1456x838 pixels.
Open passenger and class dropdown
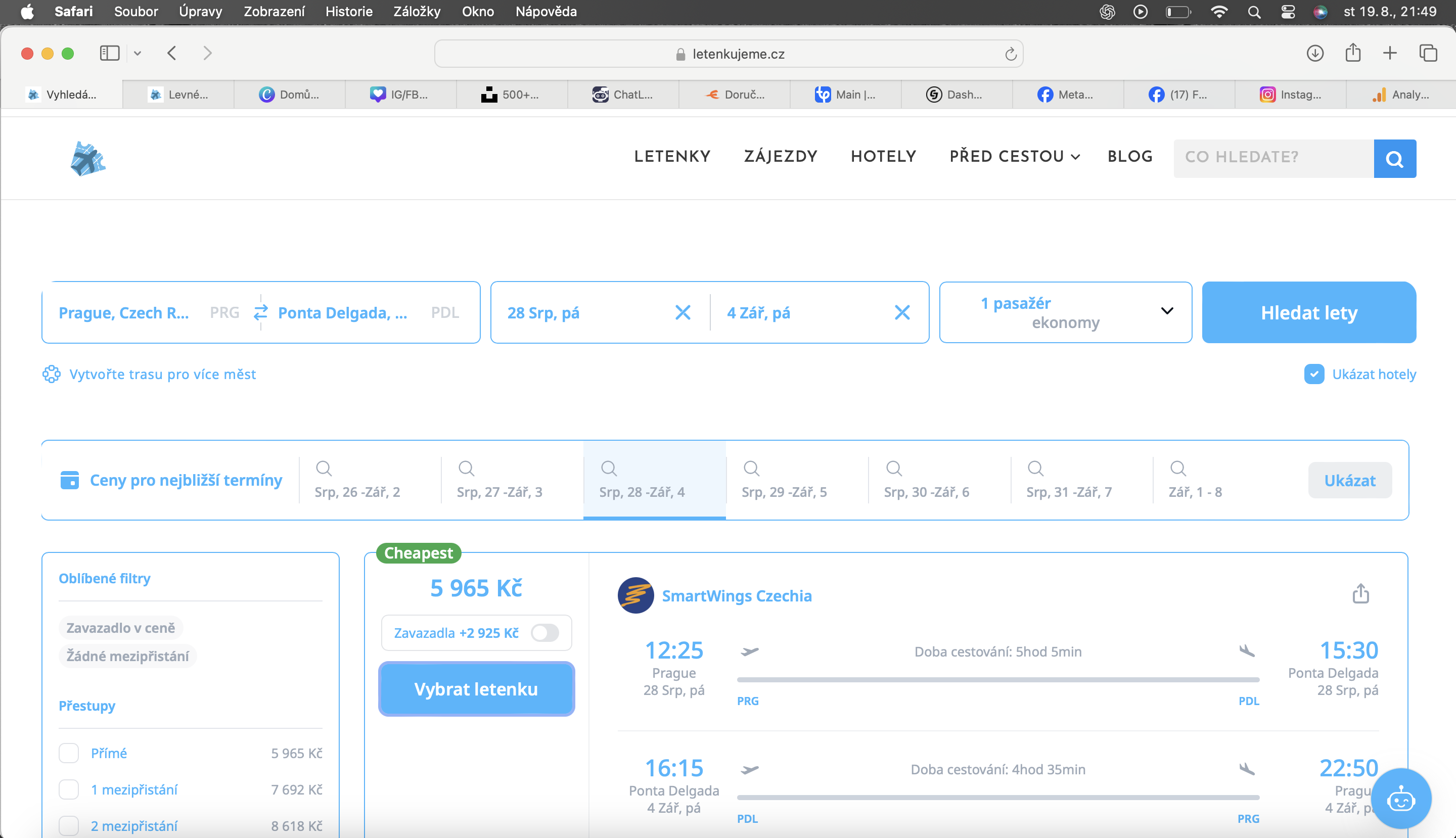1065,312
